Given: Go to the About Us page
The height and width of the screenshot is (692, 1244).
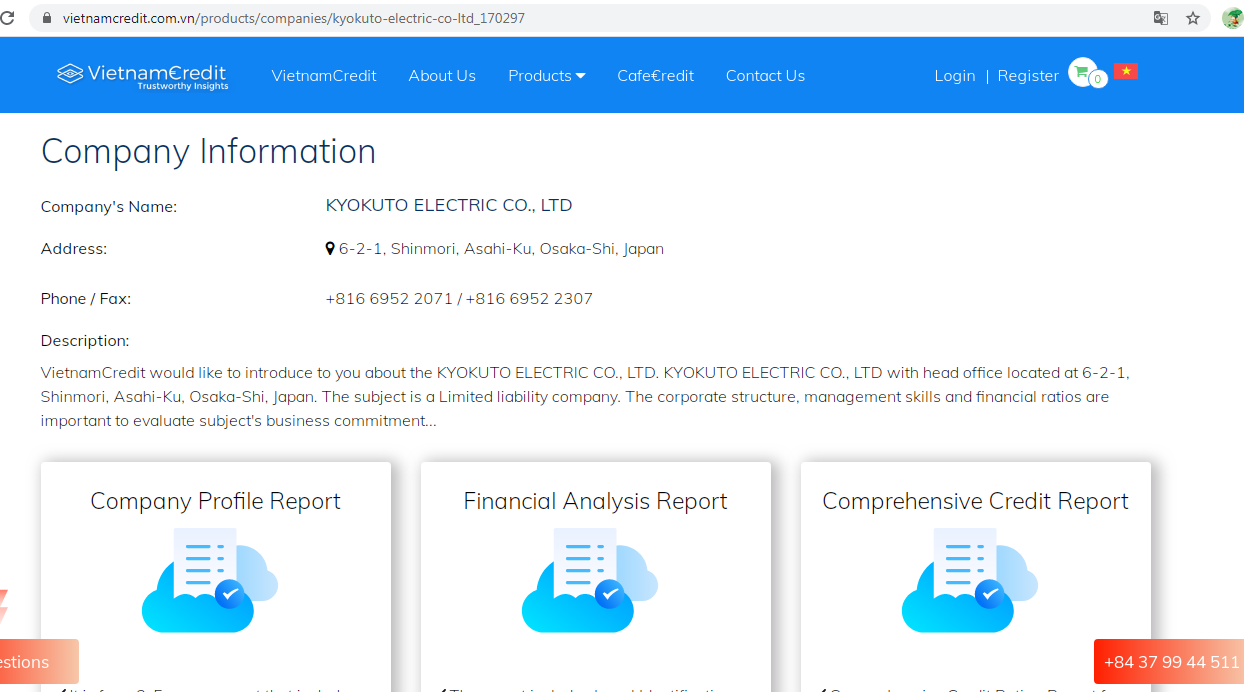Looking at the screenshot, I should click(442, 76).
